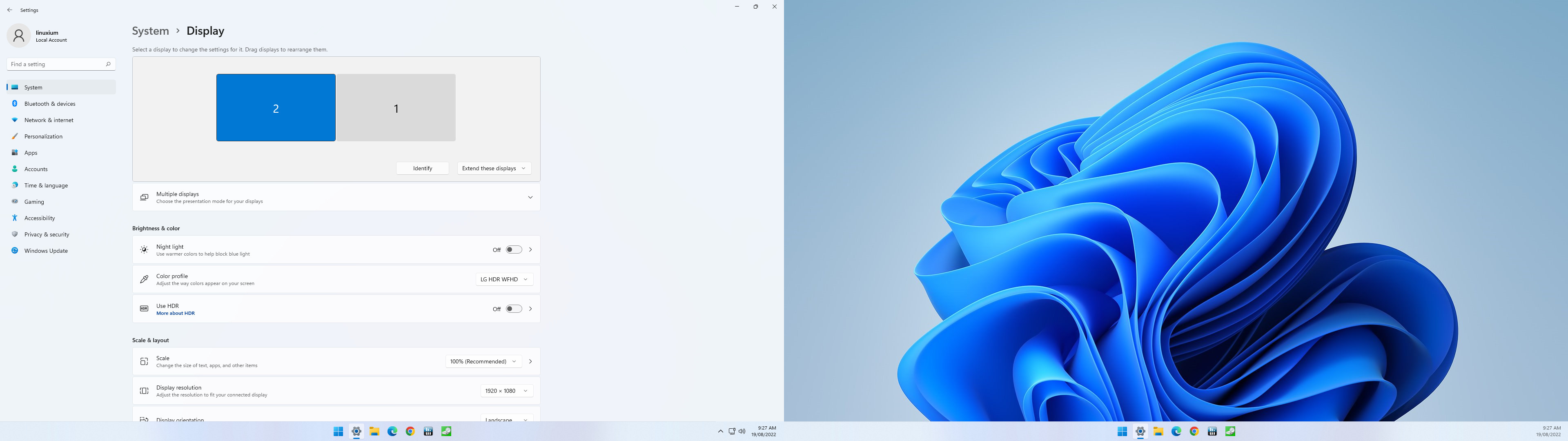The image size is (1568, 441).
Task: Enable the Use HDR switch
Action: point(514,309)
